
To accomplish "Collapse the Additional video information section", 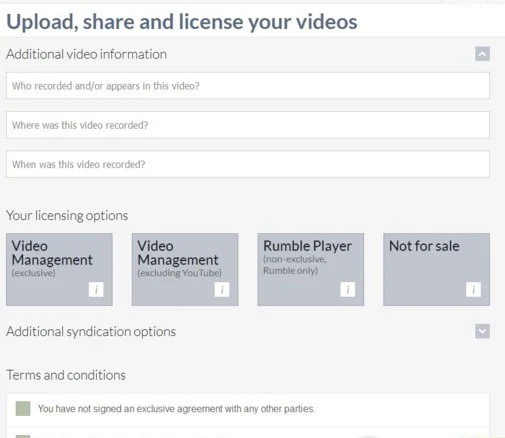I will tap(482, 54).
